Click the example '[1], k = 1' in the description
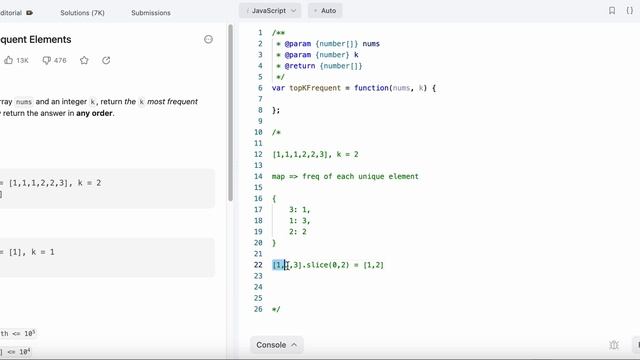Screen dimensions: 640x360 pyautogui.click(x=31, y=252)
